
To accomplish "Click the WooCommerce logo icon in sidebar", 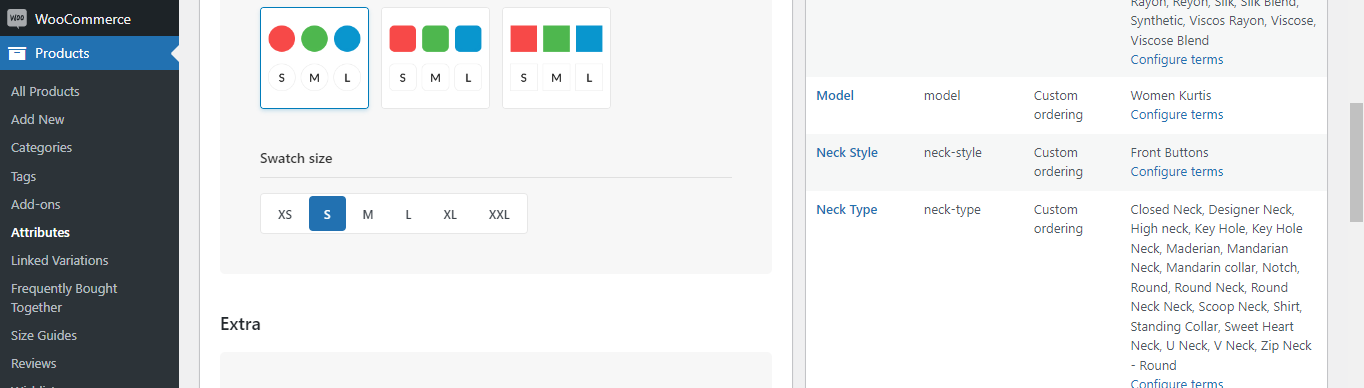I will [x=18, y=18].
